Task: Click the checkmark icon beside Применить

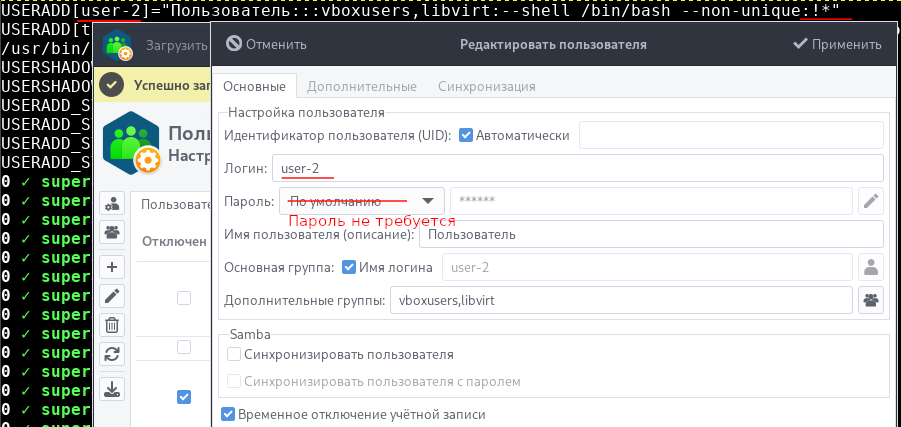Action: 800,44
